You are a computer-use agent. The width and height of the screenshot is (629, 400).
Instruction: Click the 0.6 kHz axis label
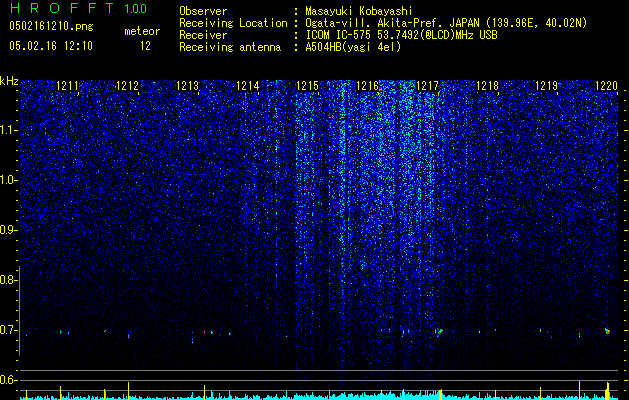pos(7,380)
